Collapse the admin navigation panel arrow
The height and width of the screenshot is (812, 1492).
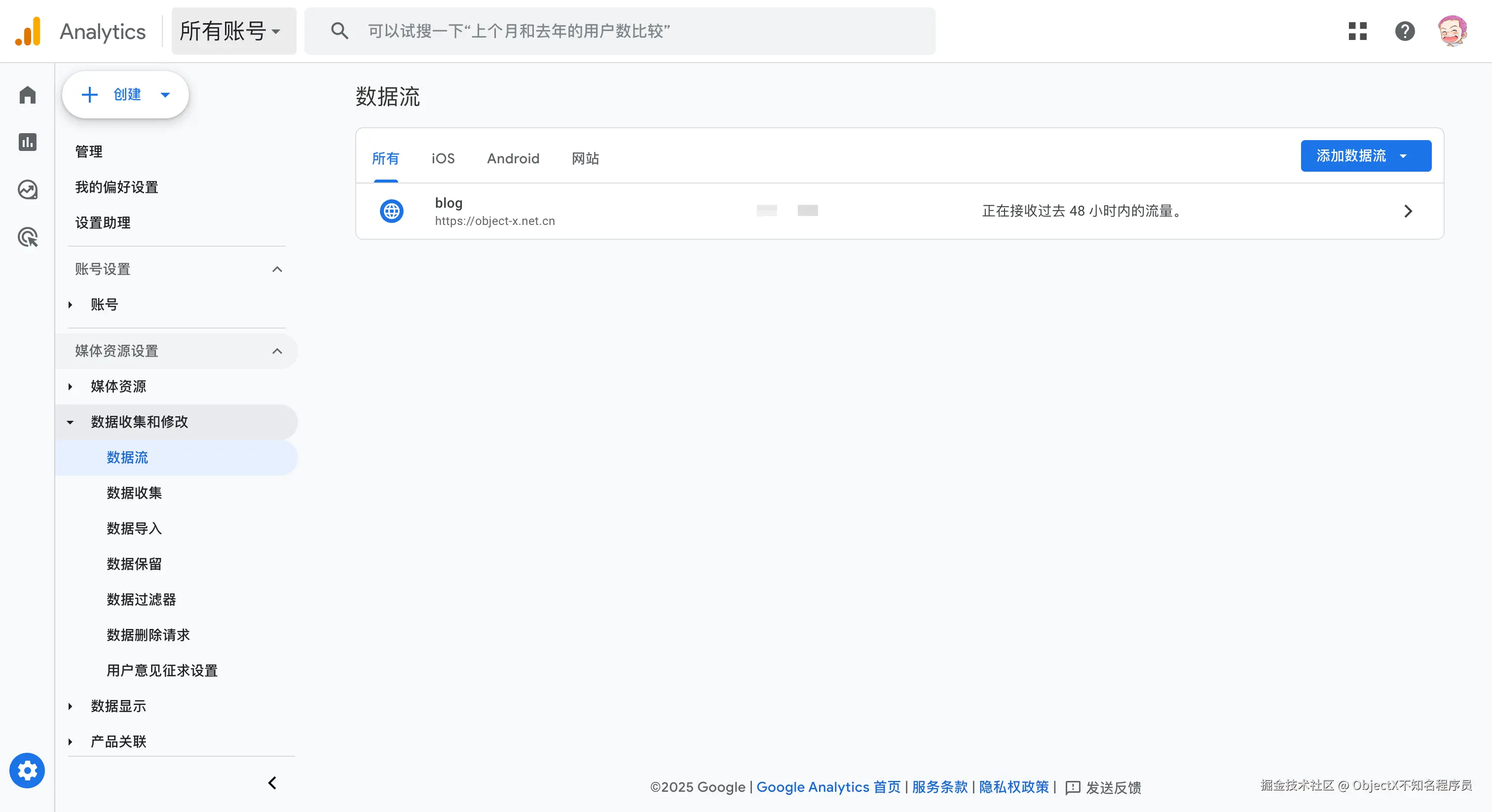272,783
